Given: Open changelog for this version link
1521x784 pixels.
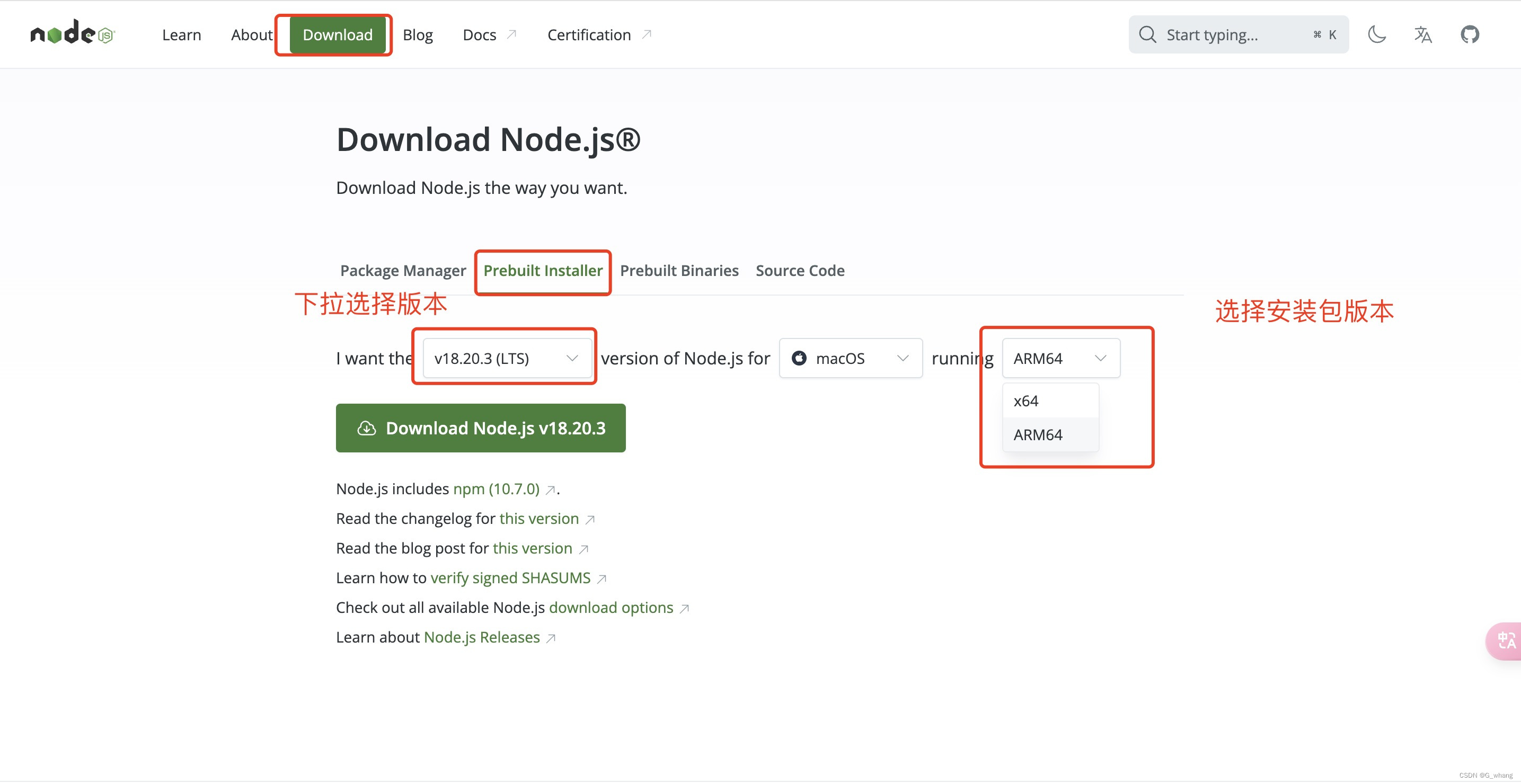Looking at the screenshot, I should point(539,518).
